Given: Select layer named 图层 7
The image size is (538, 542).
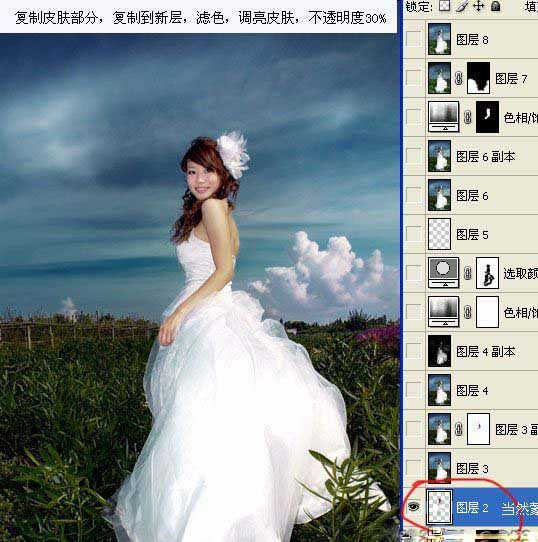Looking at the screenshot, I should (x=511, y=79).
